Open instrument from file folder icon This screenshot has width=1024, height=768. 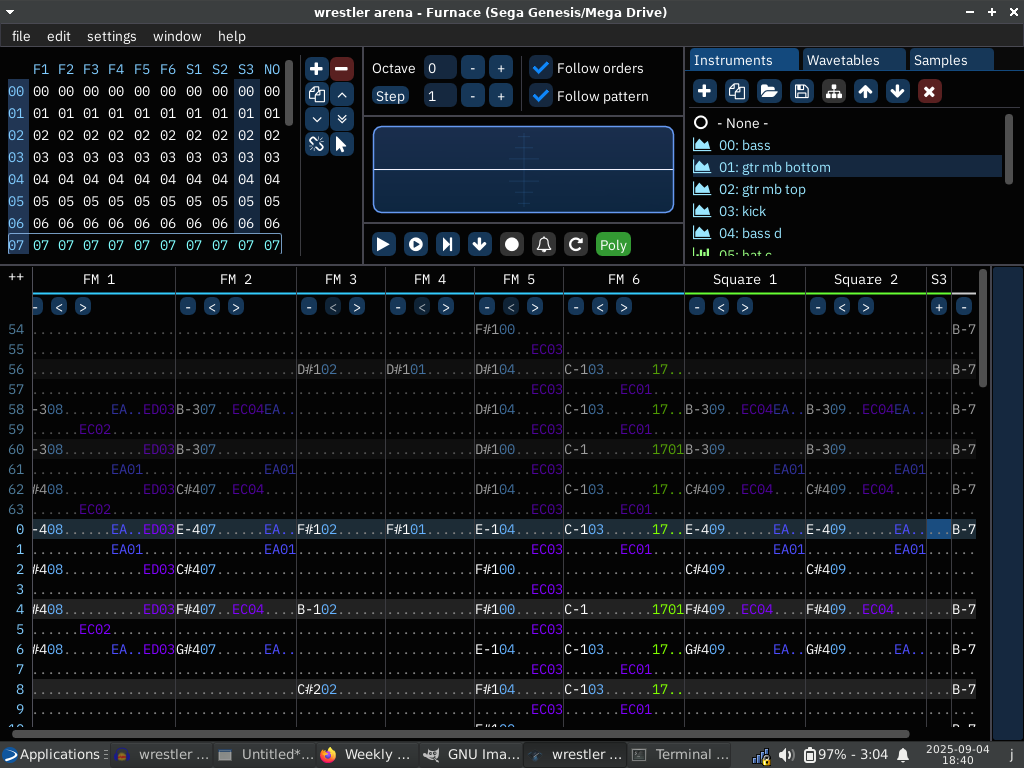(x=769, y=92)
